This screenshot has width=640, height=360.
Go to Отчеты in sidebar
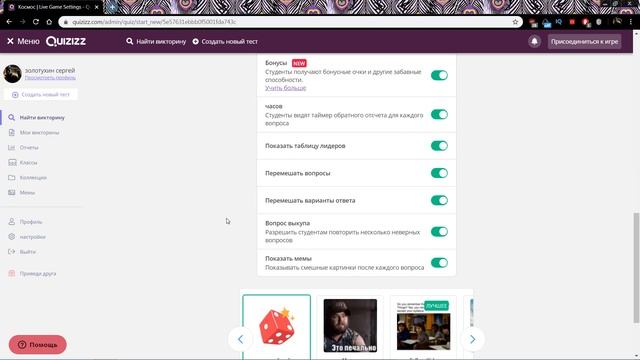point(29,147)
